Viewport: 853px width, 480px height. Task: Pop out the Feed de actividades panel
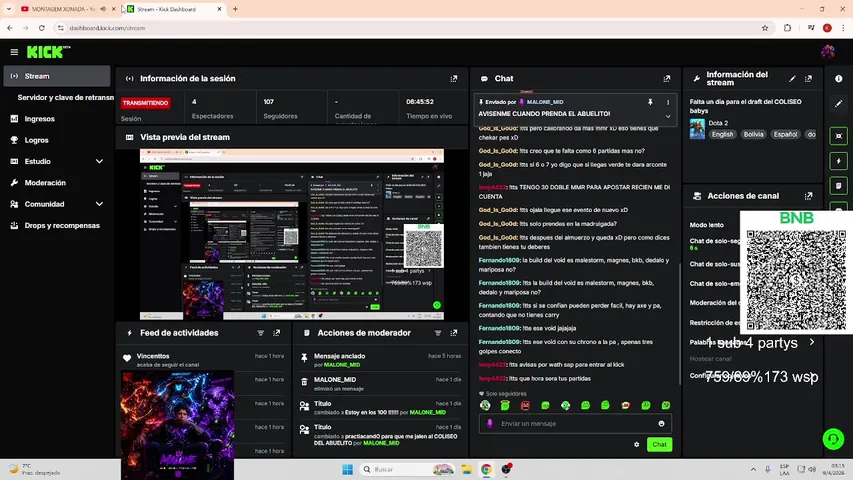point(276,333)
